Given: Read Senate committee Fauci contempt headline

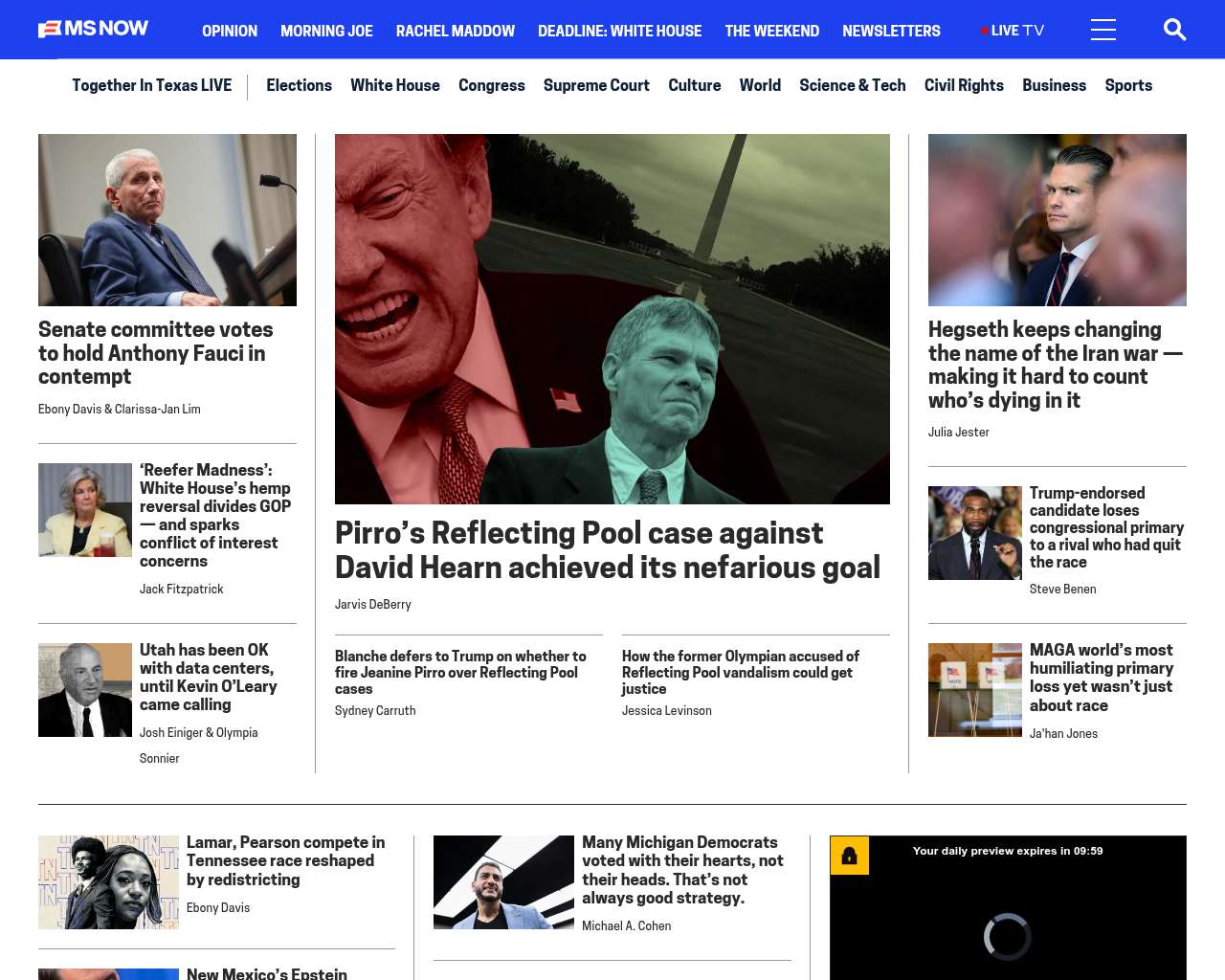Looking at the screenshot, I should [x=156, y=353].
